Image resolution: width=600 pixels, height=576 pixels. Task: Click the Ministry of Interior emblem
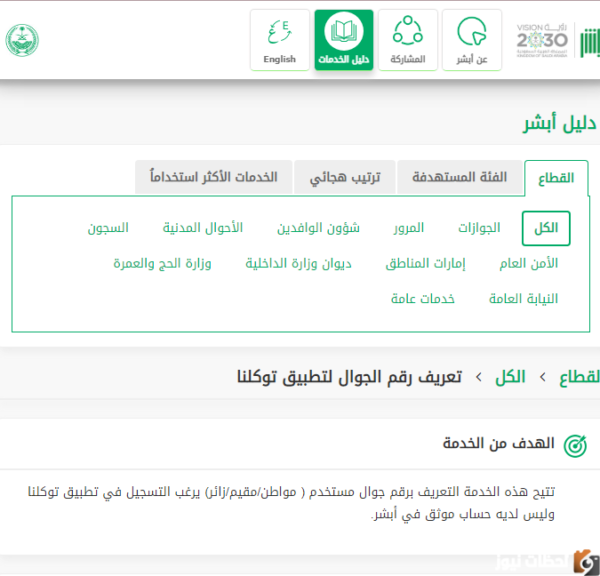point(22,40)
